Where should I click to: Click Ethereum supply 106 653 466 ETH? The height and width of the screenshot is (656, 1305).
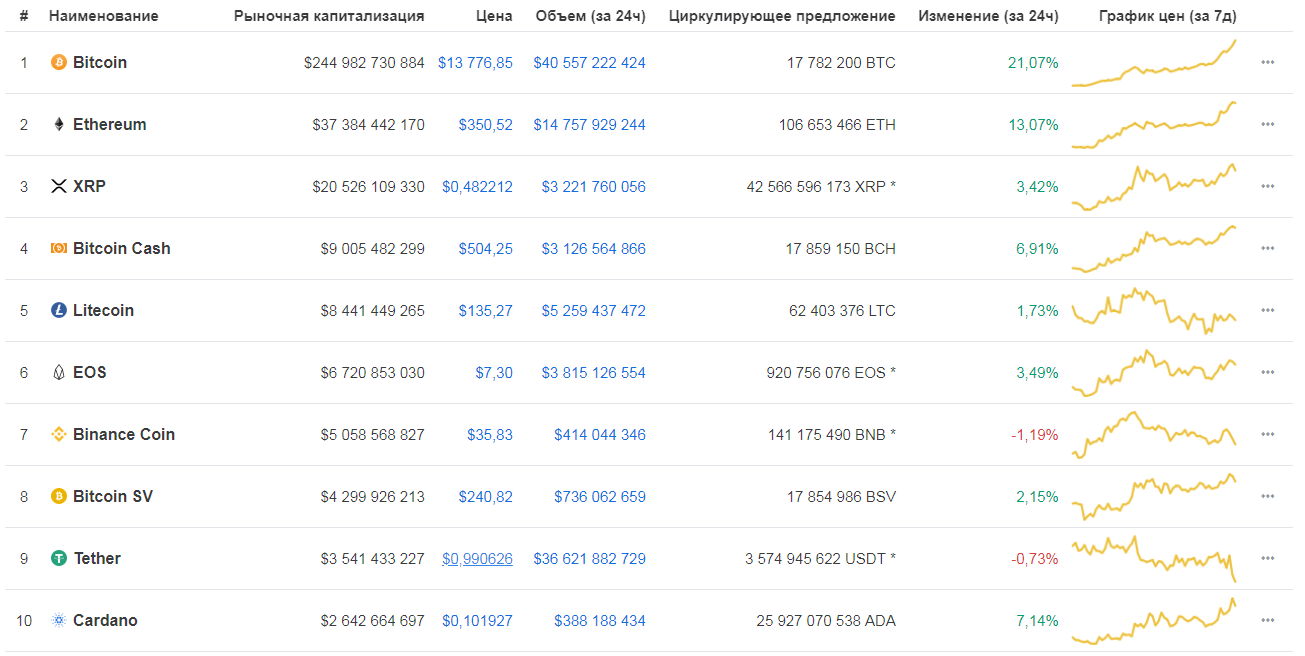tap(837, 124)
